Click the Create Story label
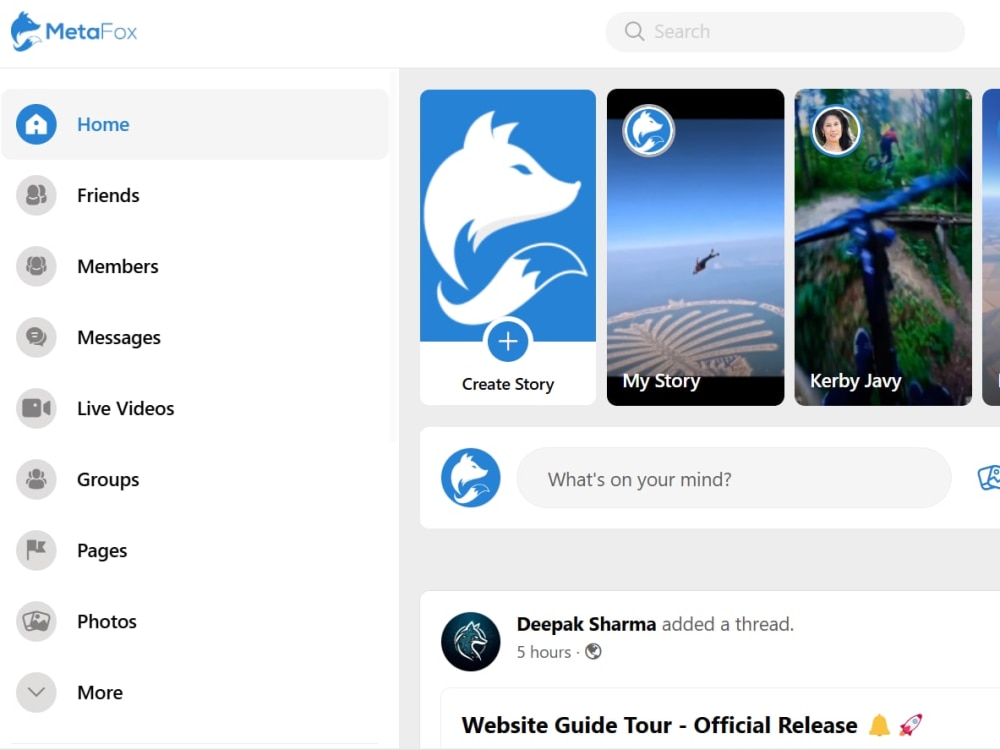 (508, 384)
